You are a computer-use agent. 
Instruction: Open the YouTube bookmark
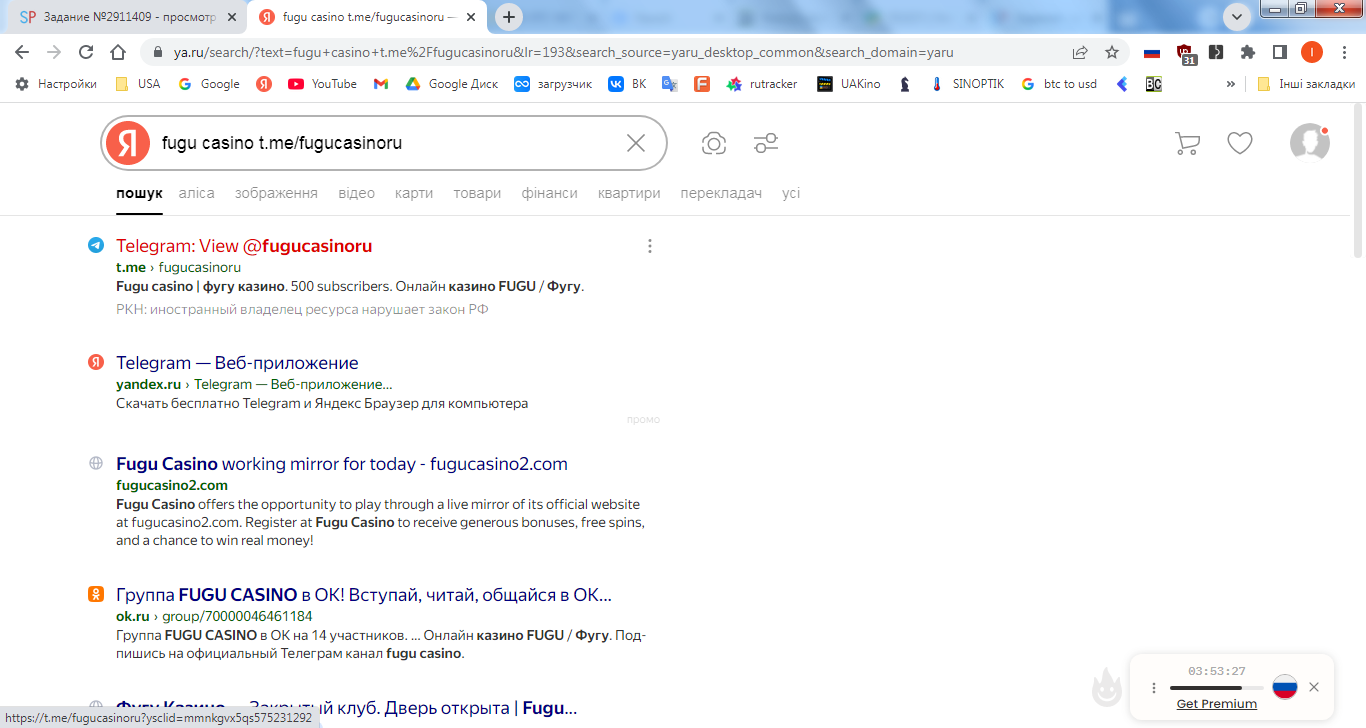click(322, 84)
